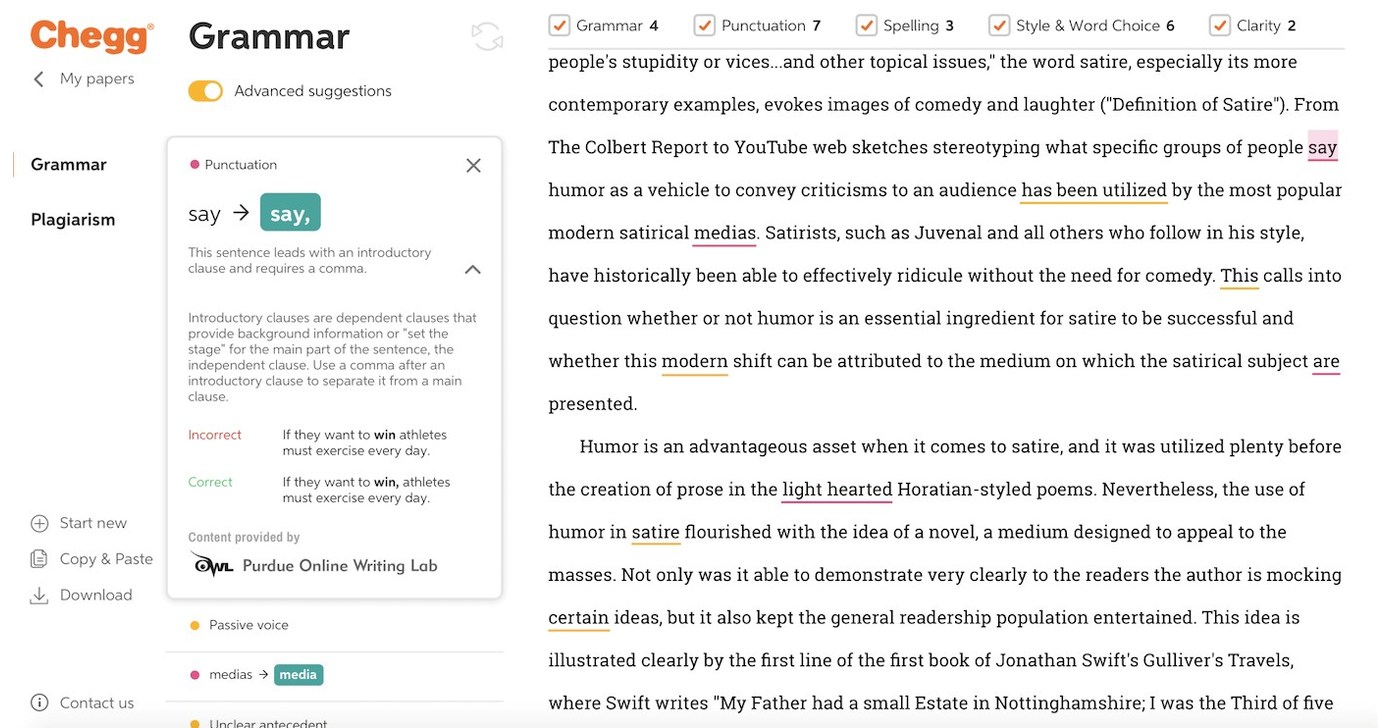1391x728 pixels.
Task: Click Contact us link
Action: coord(97,703)
